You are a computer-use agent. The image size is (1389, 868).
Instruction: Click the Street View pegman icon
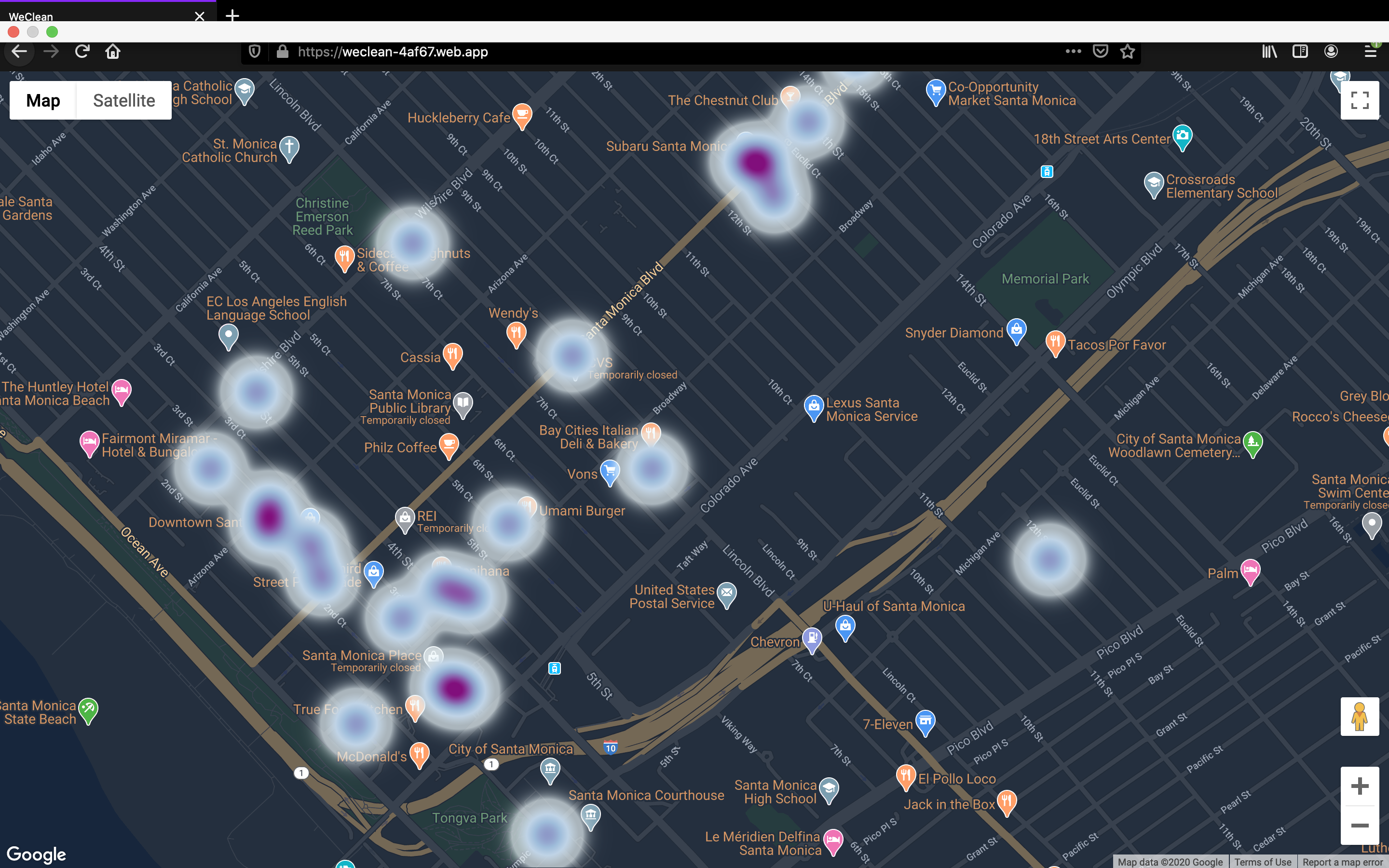1359,717
